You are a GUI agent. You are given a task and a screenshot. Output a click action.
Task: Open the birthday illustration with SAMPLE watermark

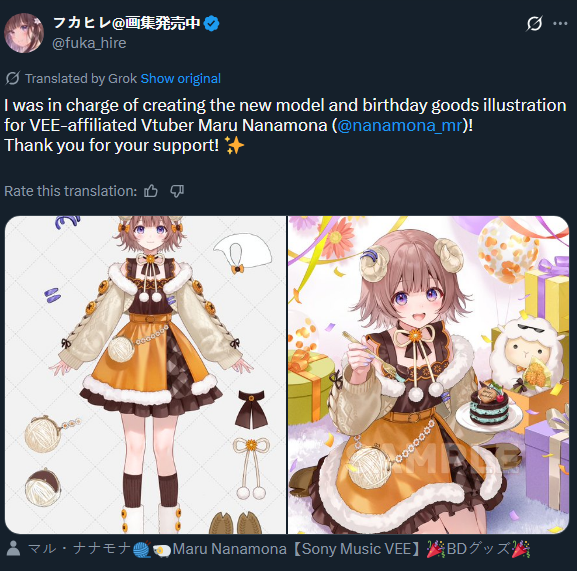(x=429, y=375)
